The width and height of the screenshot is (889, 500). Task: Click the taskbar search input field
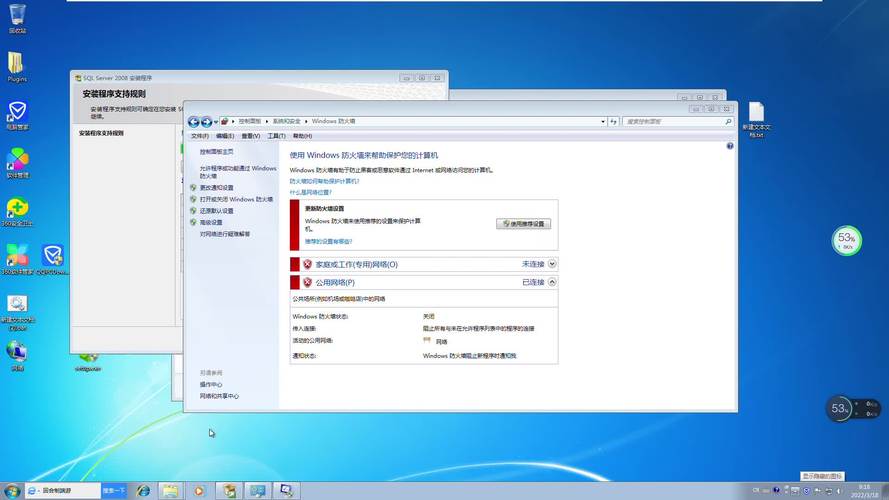coord(63,490)
